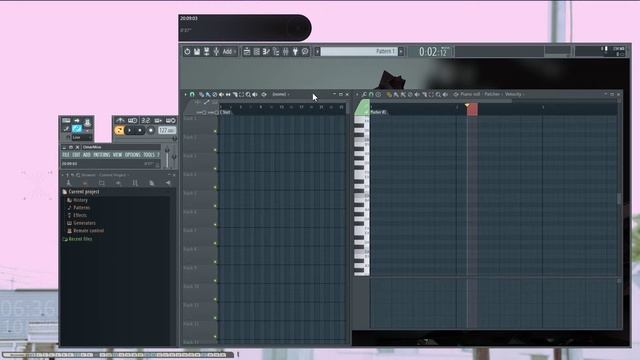
Task: Click the 0:02:12 time display
Action: point(433,52)
